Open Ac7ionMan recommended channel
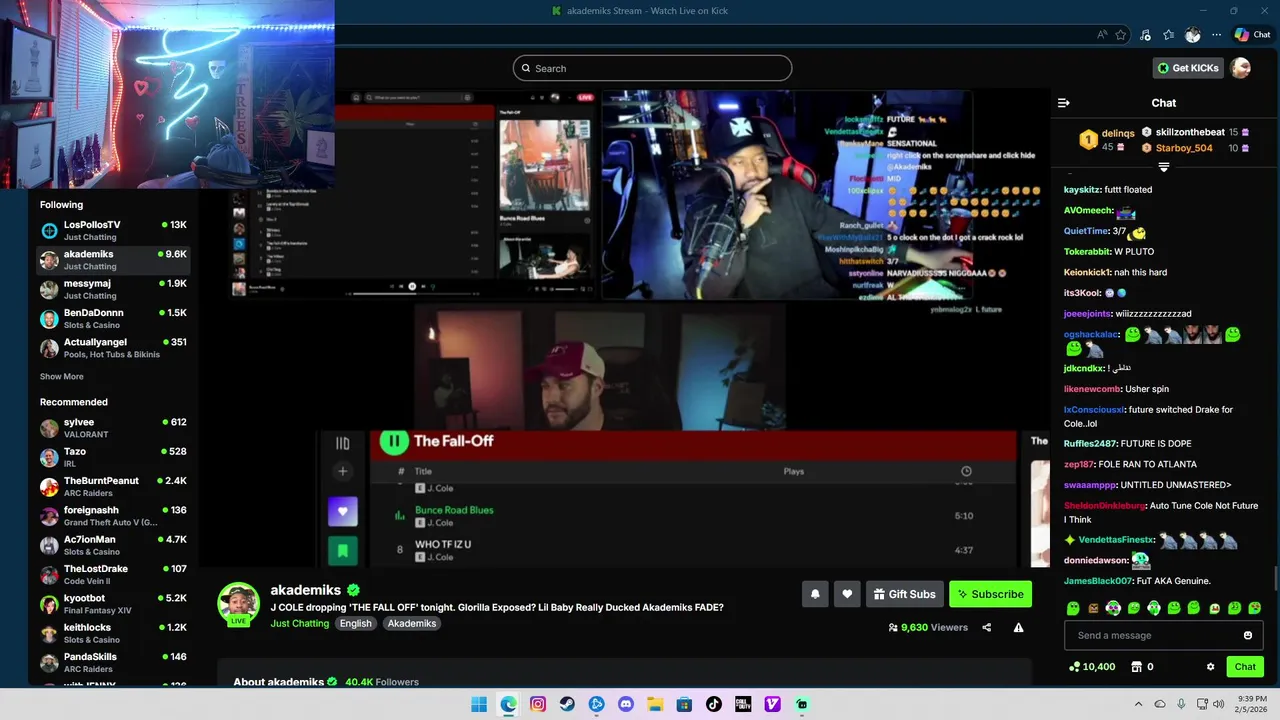Screen dimensions: 1280x720 pos(113,545)
